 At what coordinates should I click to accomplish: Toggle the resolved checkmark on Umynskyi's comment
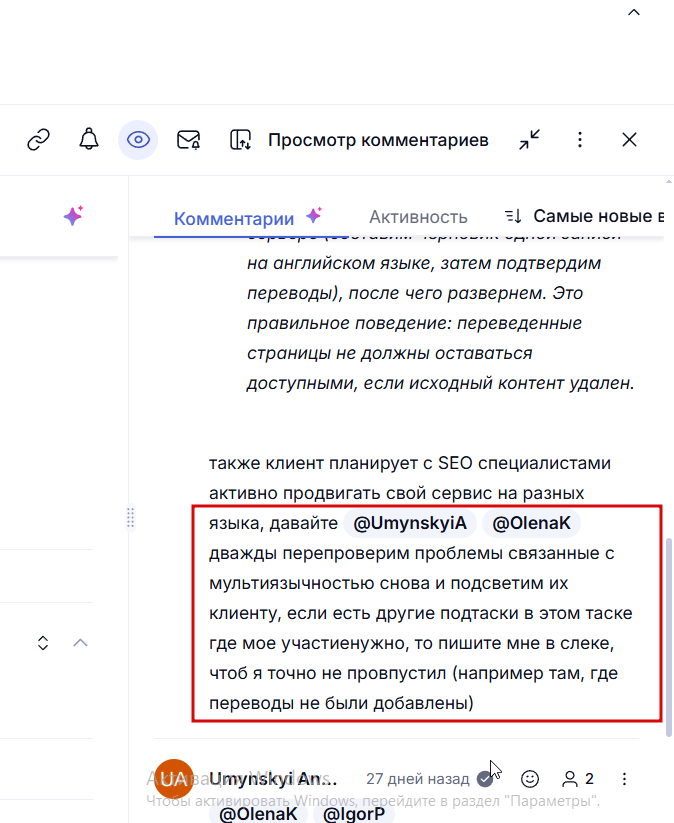click(485, 779)
